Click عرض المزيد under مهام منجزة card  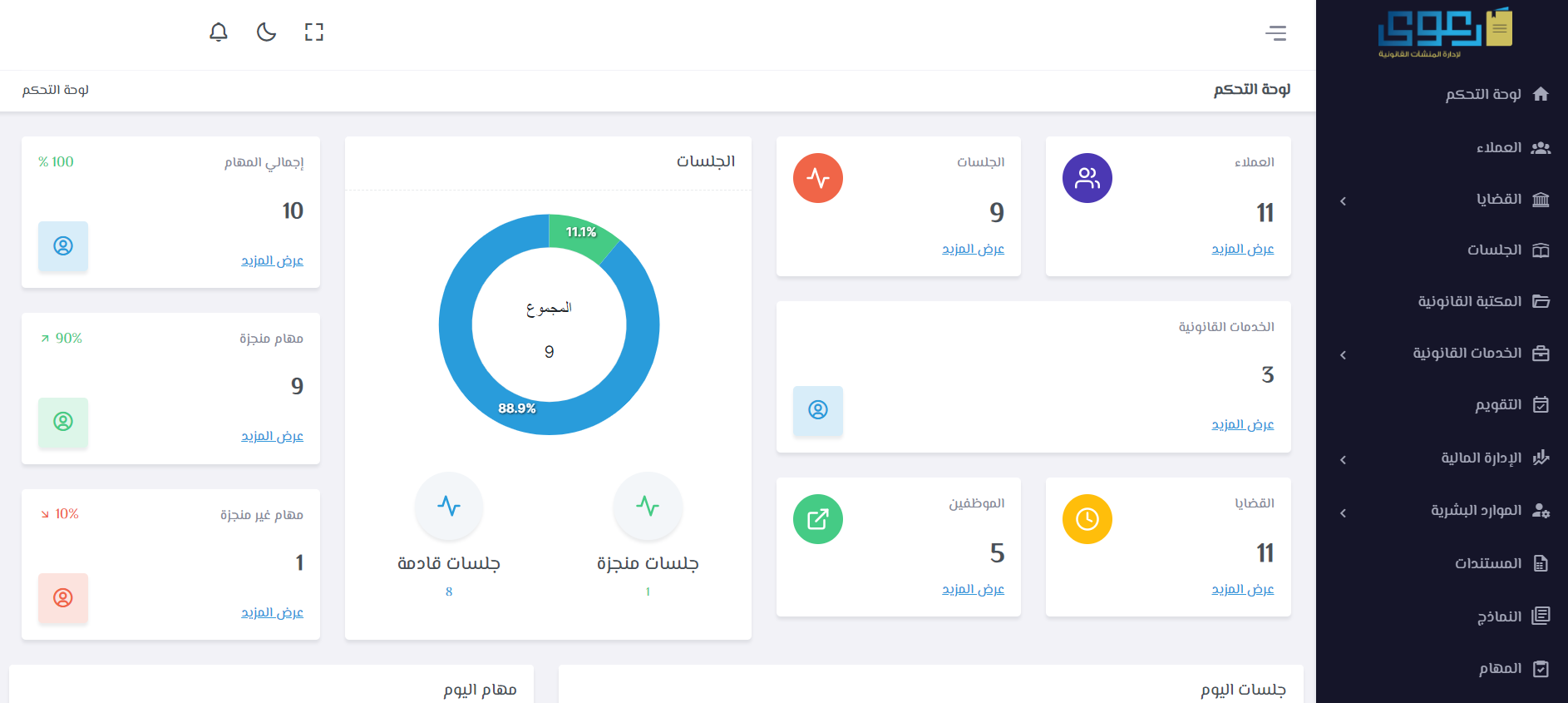point(272,436)
